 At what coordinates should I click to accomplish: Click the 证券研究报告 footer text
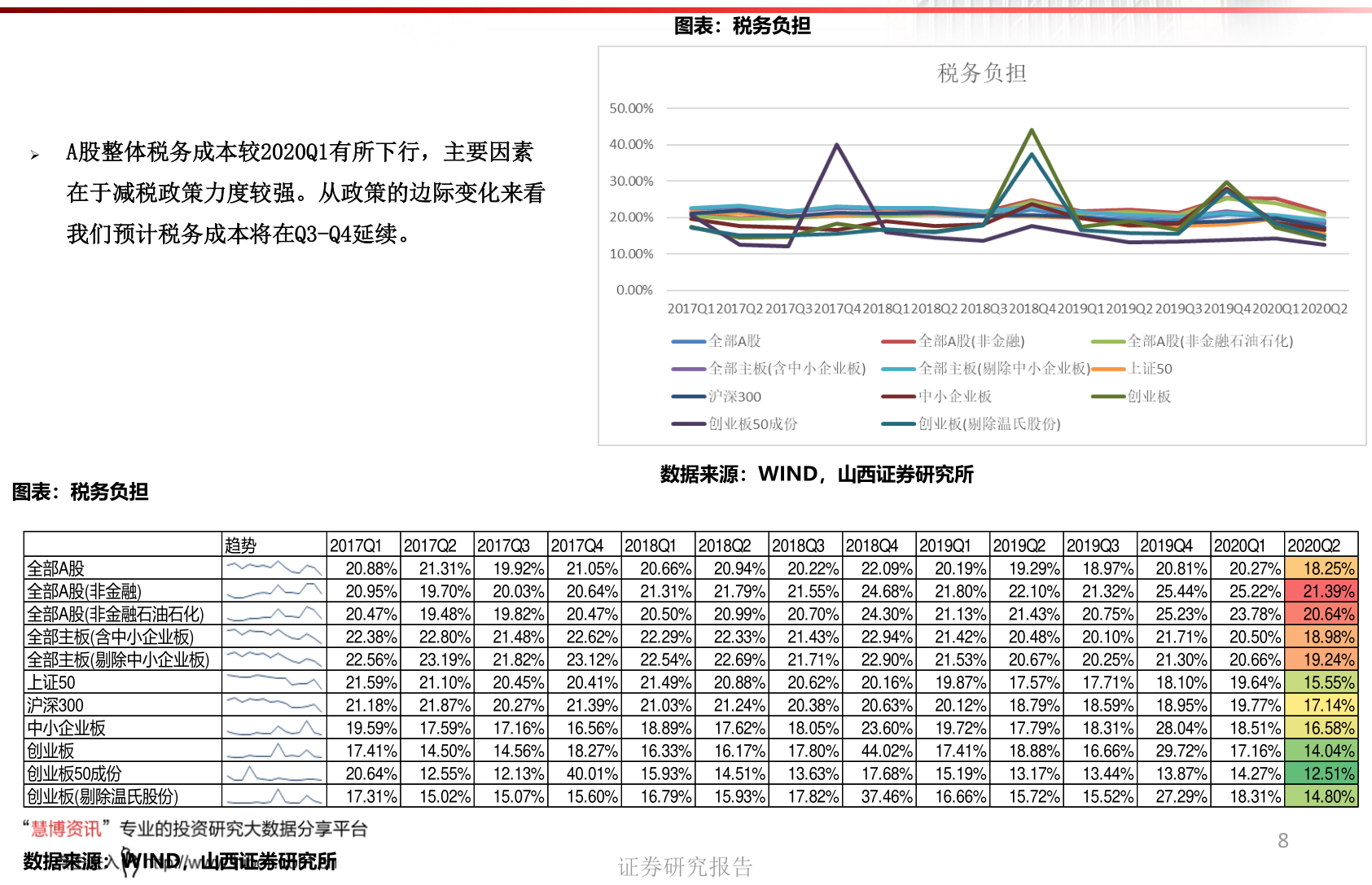(x=685, y=867)
